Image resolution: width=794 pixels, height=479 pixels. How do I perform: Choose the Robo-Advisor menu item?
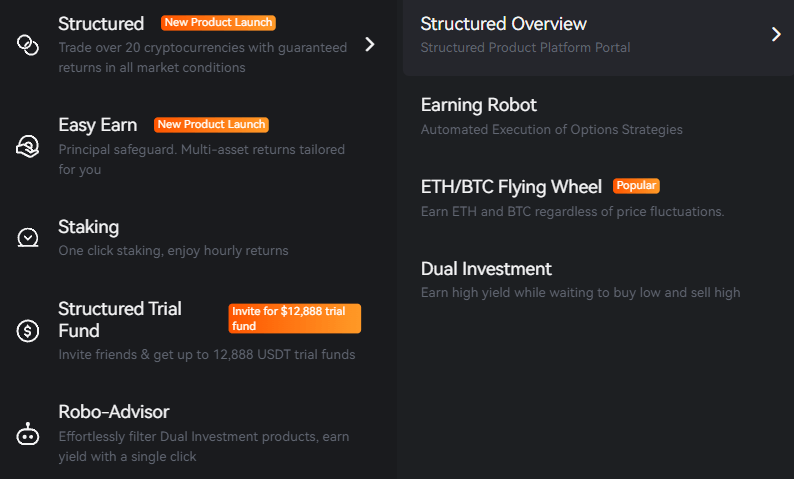pyautogui.click(x=114, y=412)
